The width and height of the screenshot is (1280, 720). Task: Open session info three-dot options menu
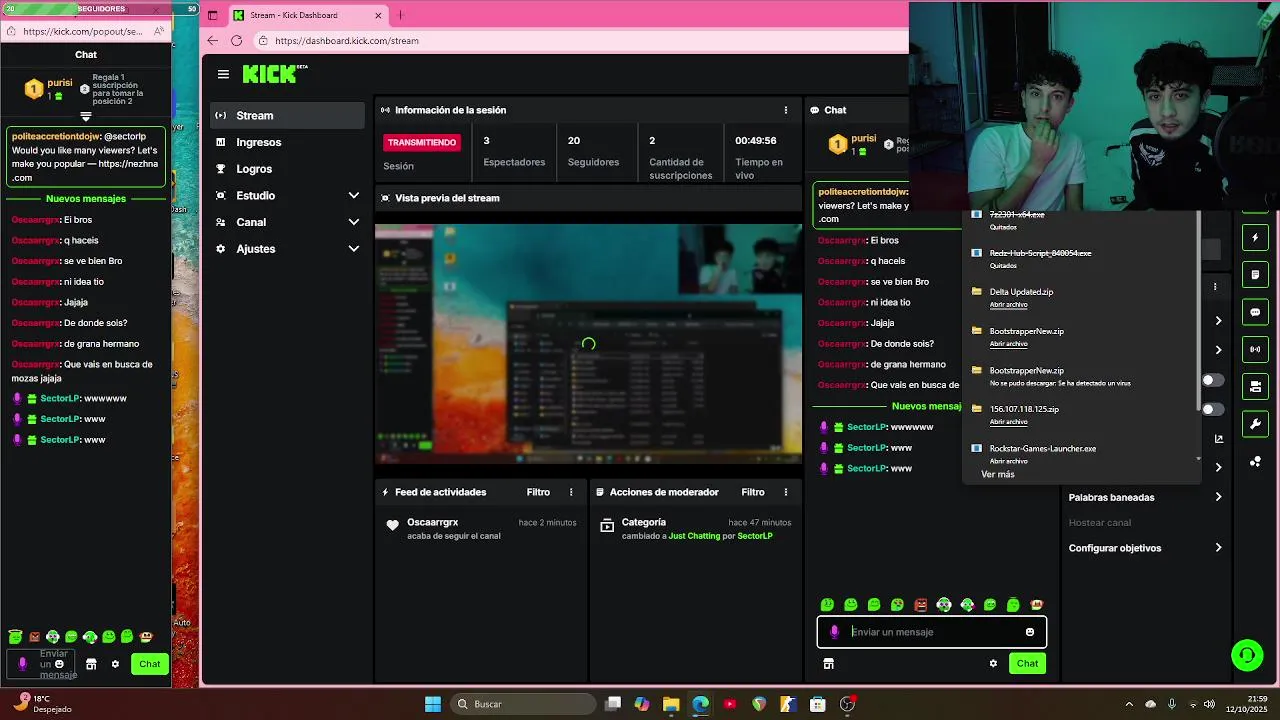[x=785, y=110]
